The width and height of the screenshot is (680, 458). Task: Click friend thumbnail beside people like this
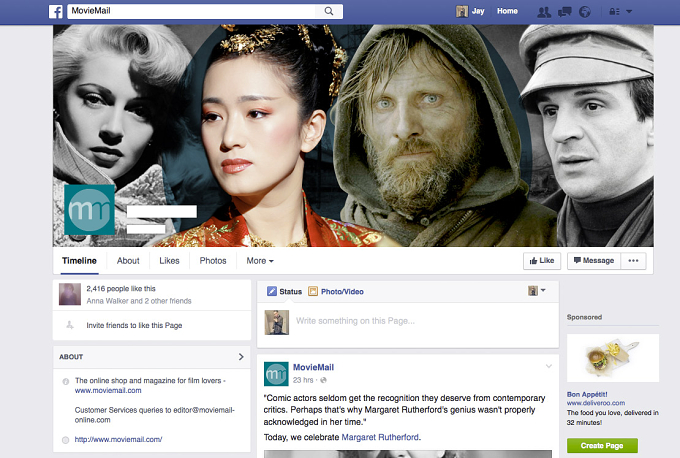pyautogui.click(x=70, y=294)
